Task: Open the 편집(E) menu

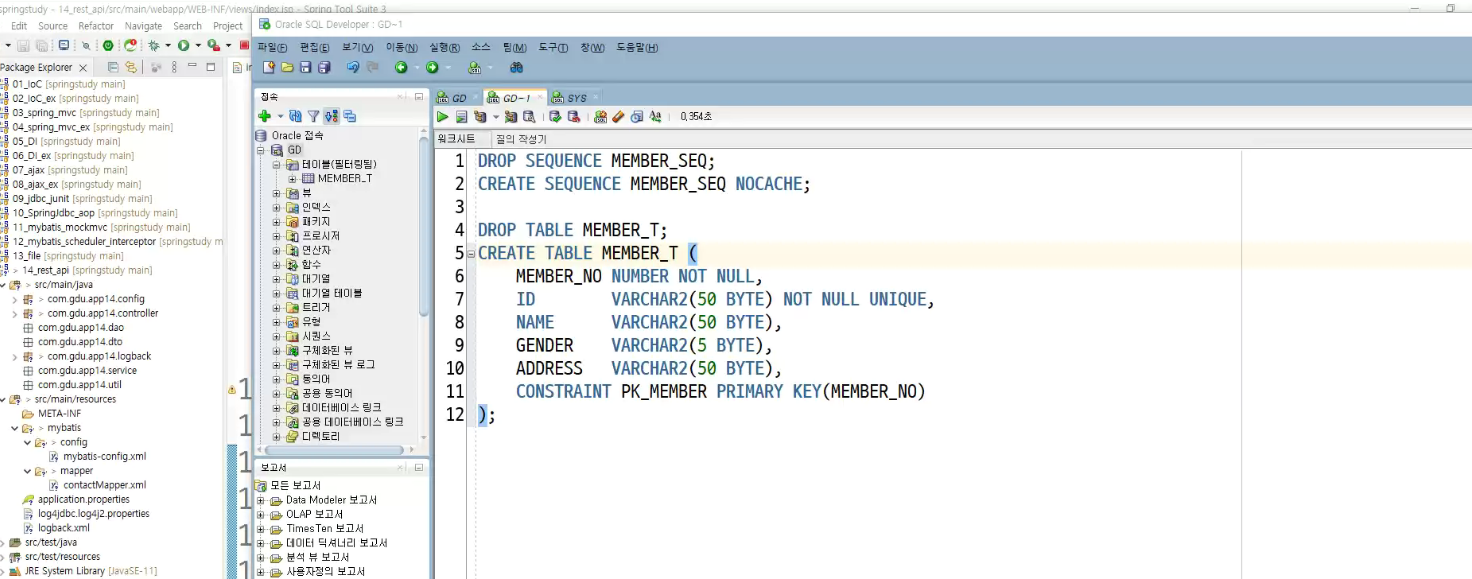Action: [x=315, y=47]
